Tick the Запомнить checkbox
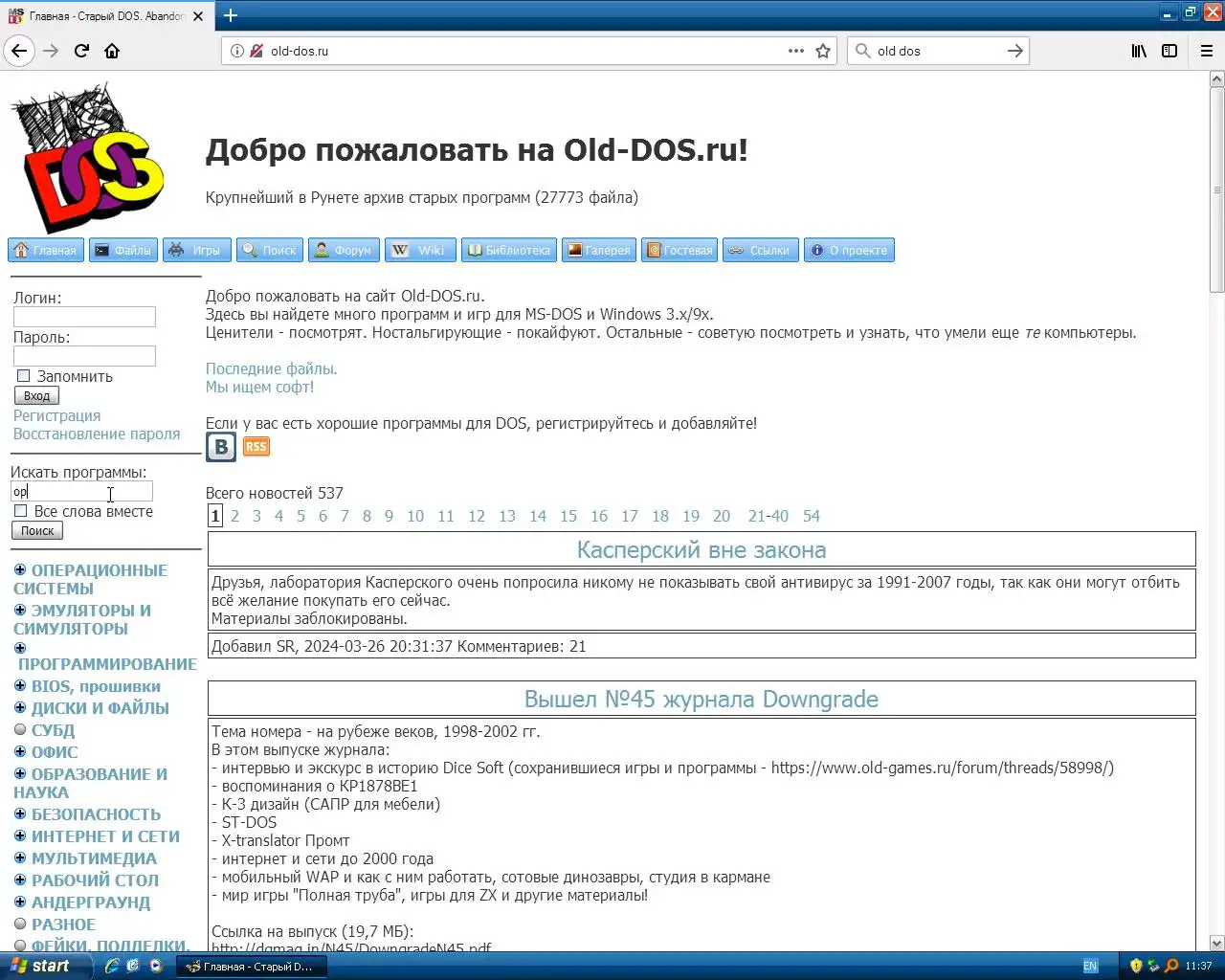1225x980 pixels. pyautogui.click(x=24, y=376)
